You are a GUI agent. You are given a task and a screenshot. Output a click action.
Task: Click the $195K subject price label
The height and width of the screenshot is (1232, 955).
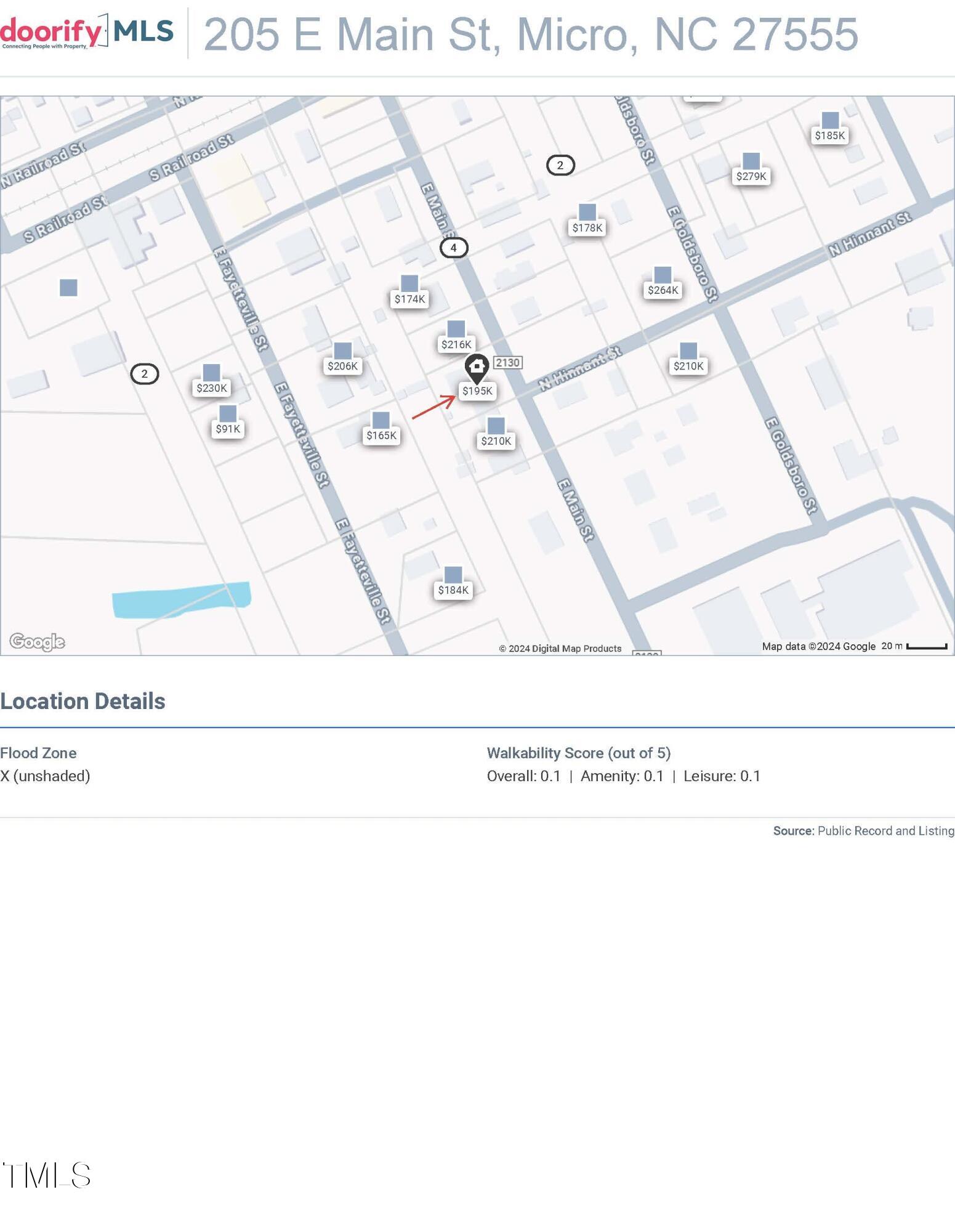(477, 391)
